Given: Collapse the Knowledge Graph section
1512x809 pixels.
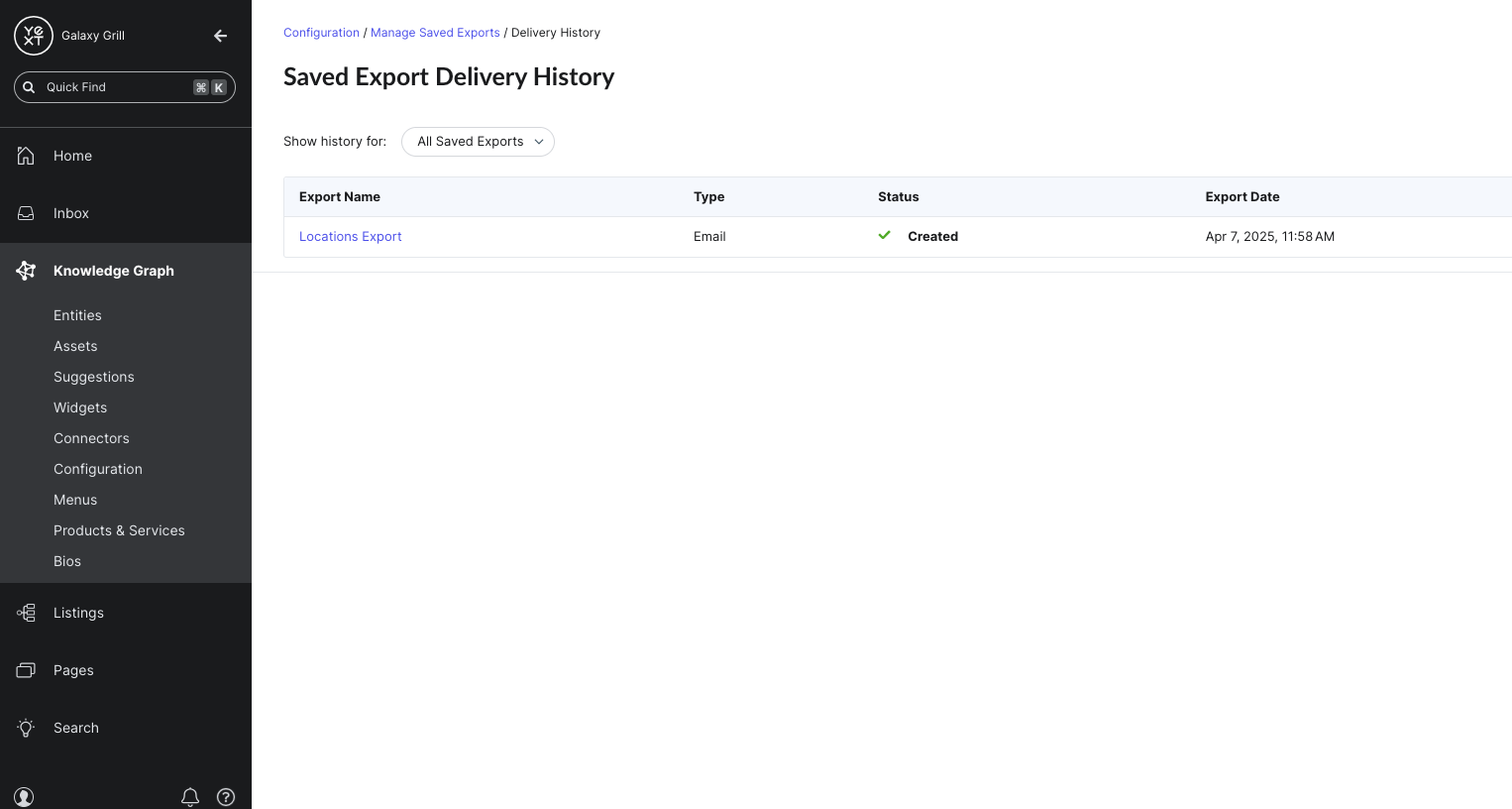Looking at the screenshot, I should click(113, 271).
